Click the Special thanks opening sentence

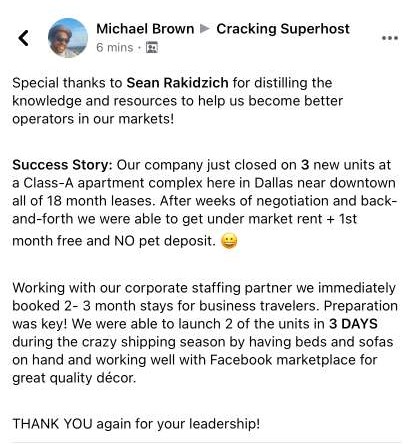tap(177, 101)
